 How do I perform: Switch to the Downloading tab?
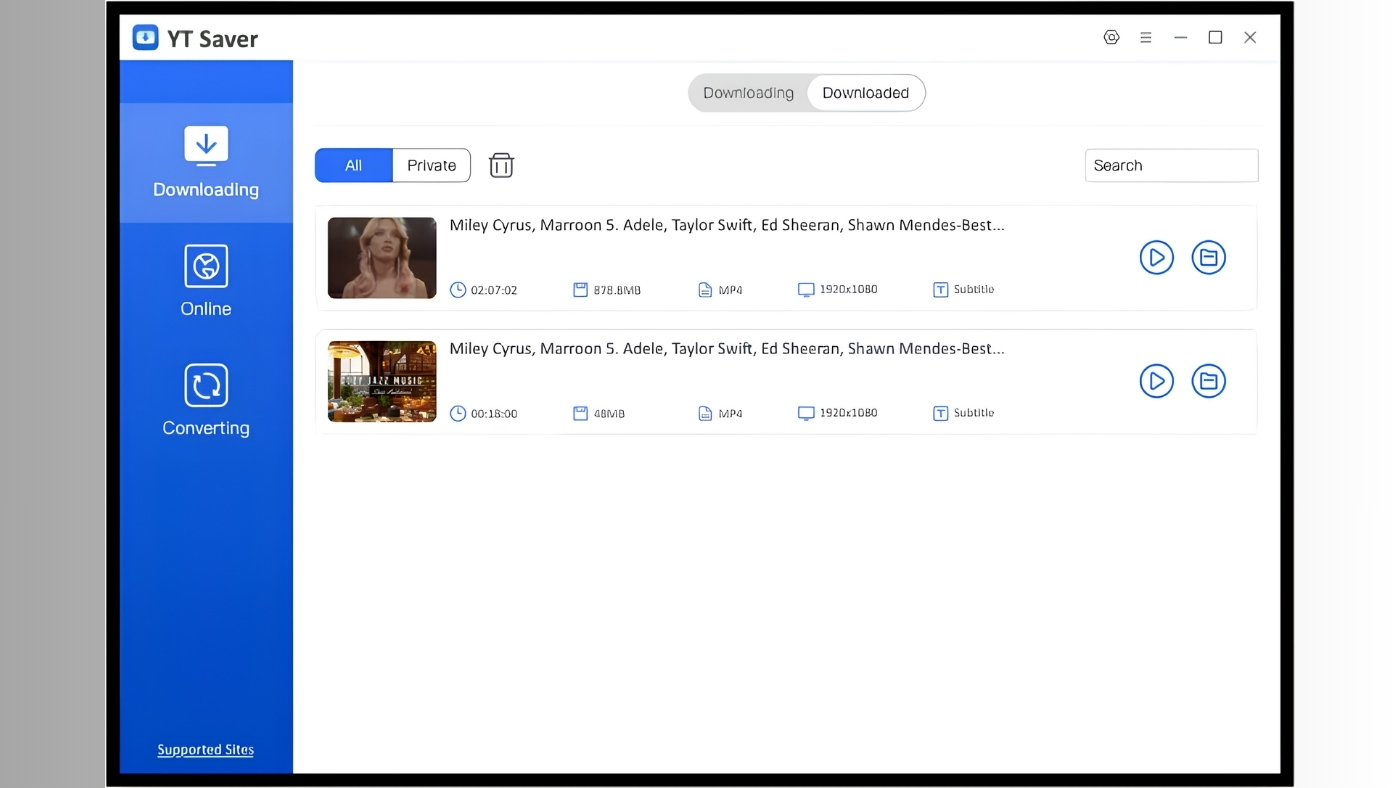tap(748, 93)
